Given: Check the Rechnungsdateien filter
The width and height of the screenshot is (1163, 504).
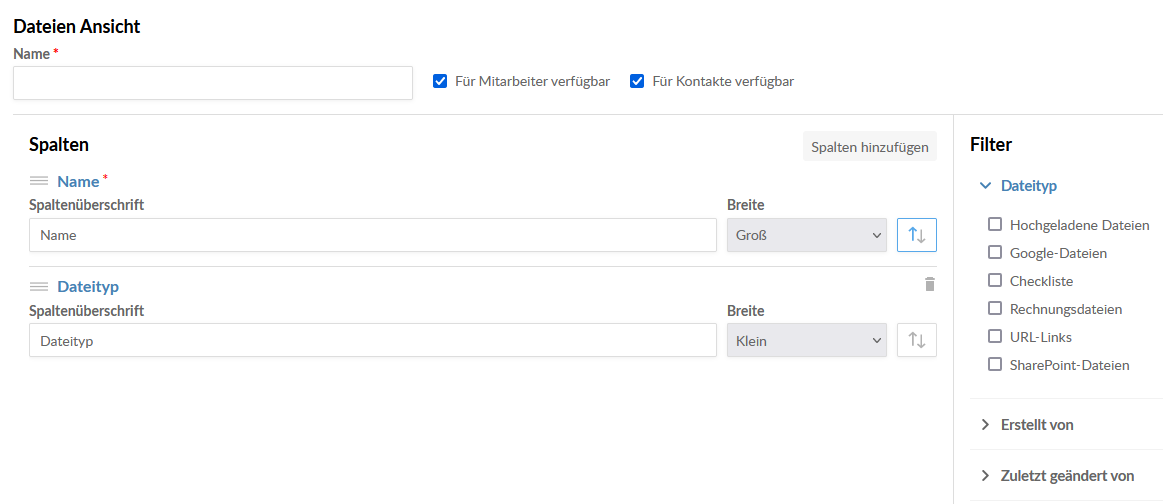Looking at the screenshot, I should [995, 308].
